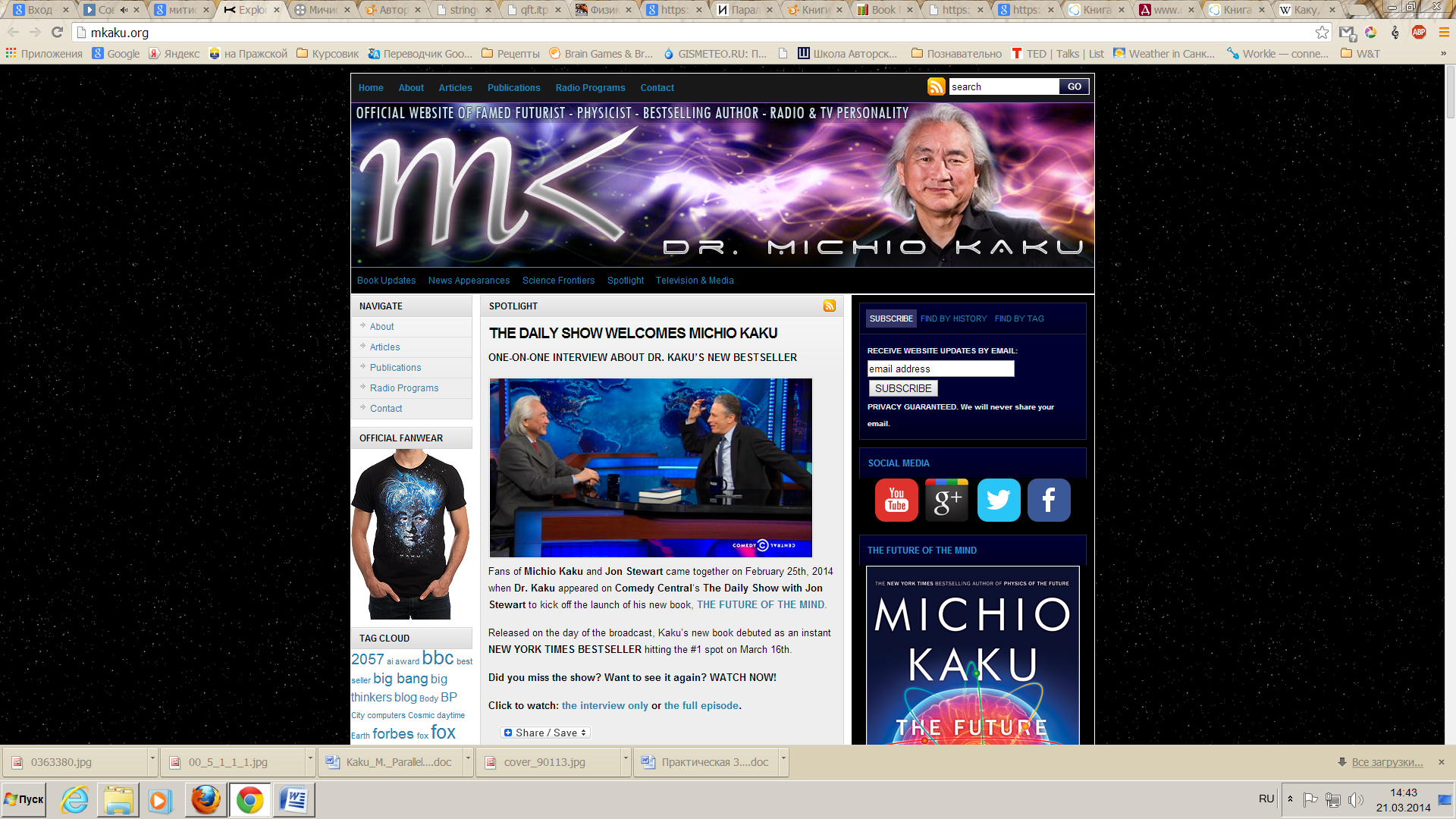Open Все загрузки all downloads link
1456x819 pixels.
pyautogui.click(x=1387, y=762)
